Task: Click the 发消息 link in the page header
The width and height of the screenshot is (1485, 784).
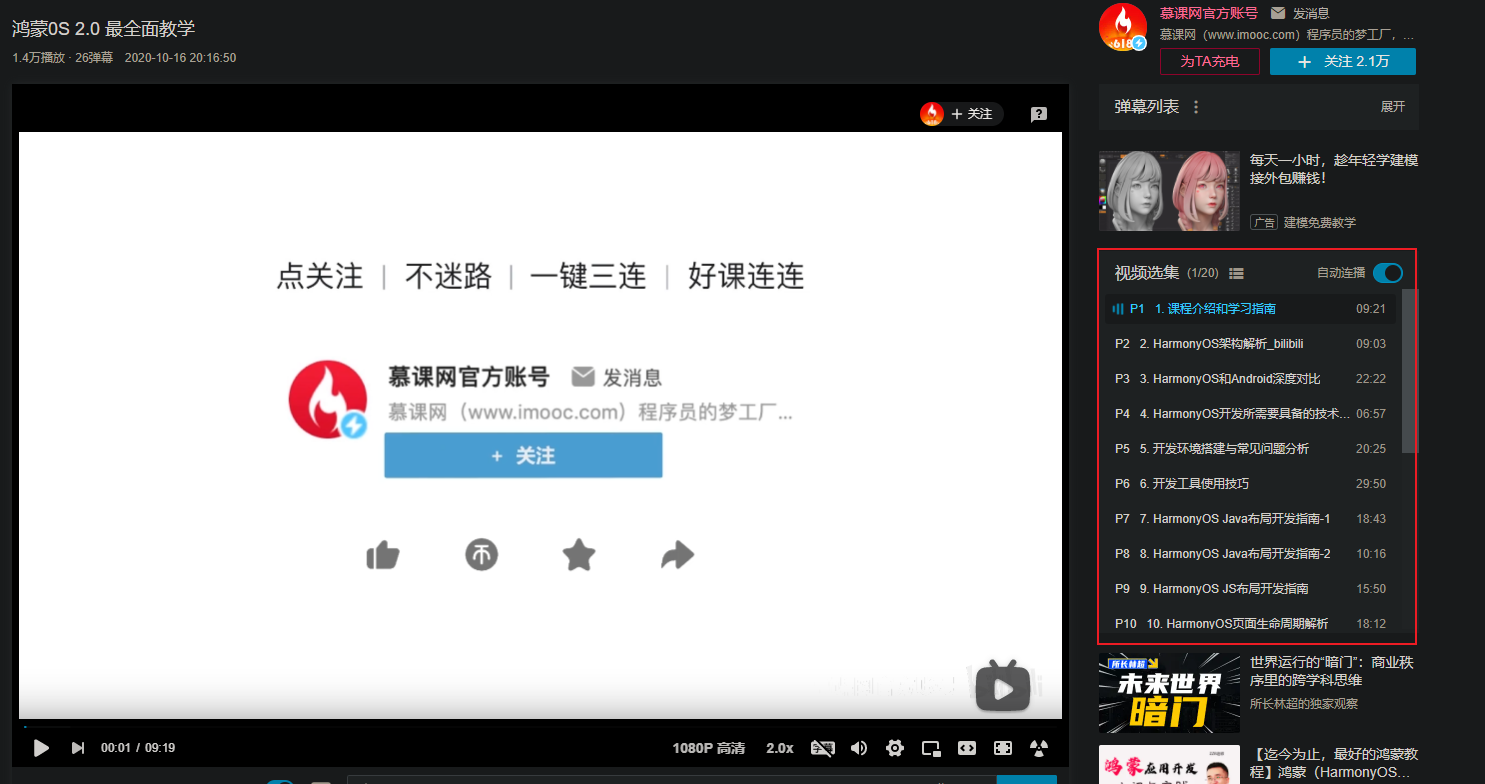Action: tap(1311, 13)
